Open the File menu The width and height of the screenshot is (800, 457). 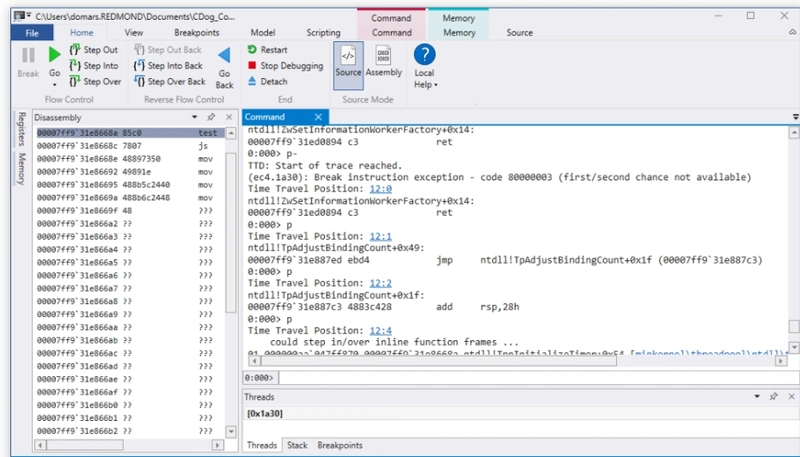tap(32, 33)
